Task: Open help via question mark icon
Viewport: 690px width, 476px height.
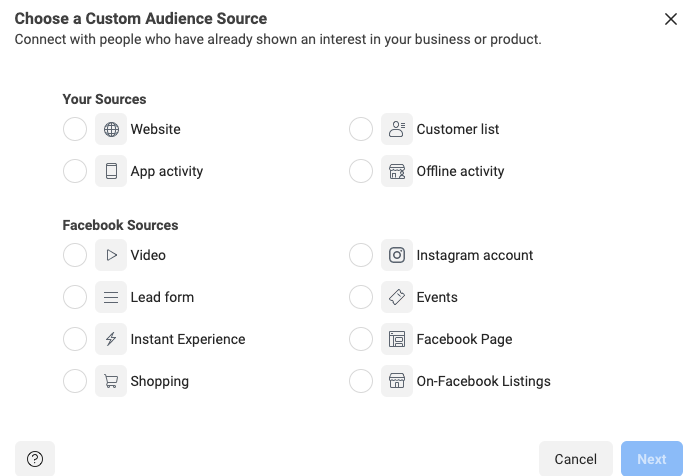Action: pyautogui.click(x=35, y=459)
